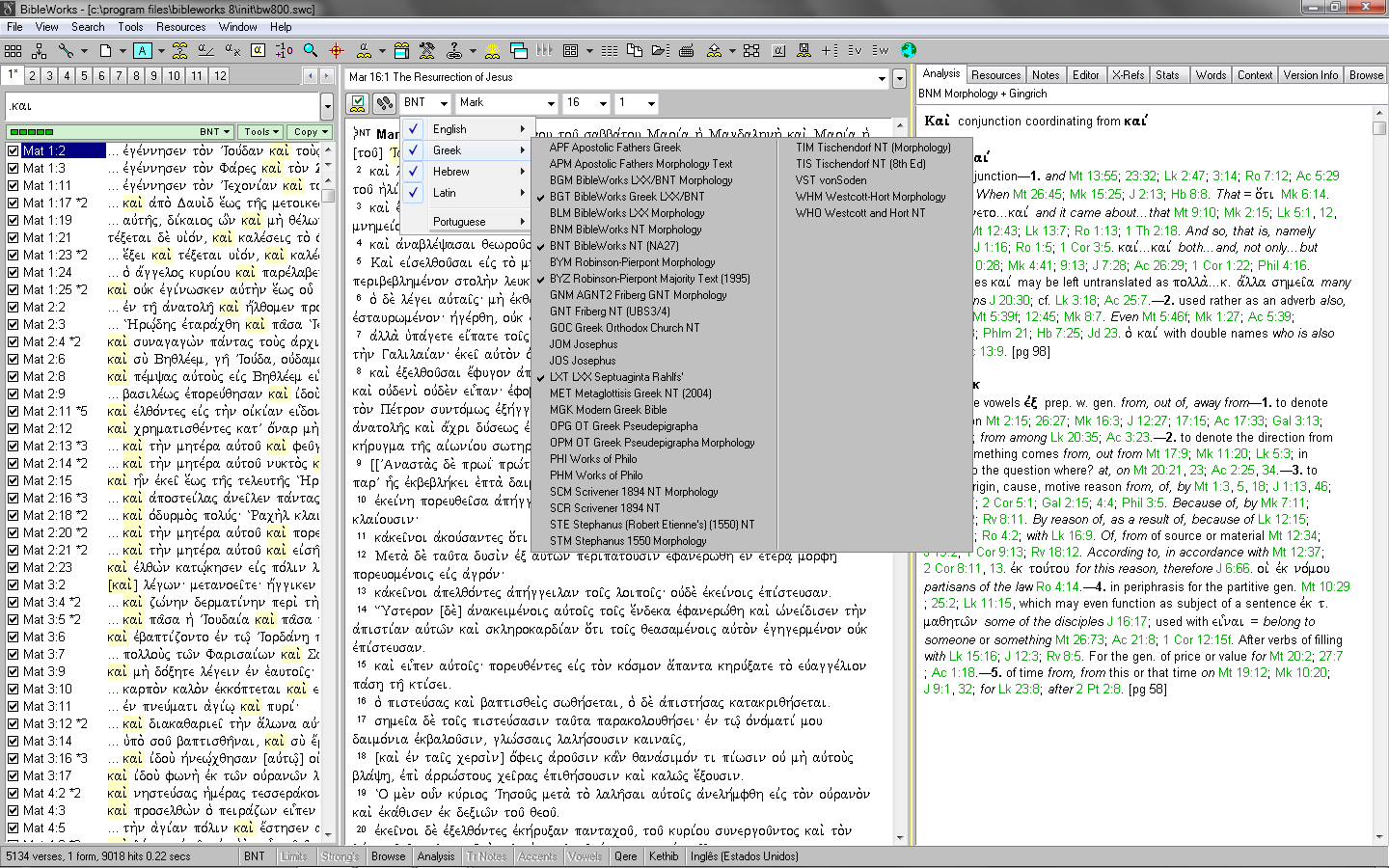1389x868 pixels.
Task: Click the new blank document toolbar icon
Action: (106, 50)
